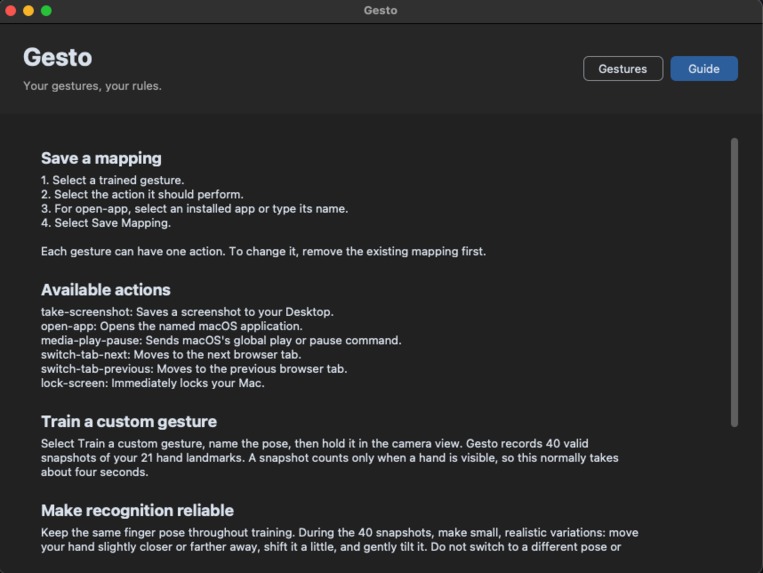Click step "2. Select the action it should perform."
The image size is (763, 573).
pos(142,194)
